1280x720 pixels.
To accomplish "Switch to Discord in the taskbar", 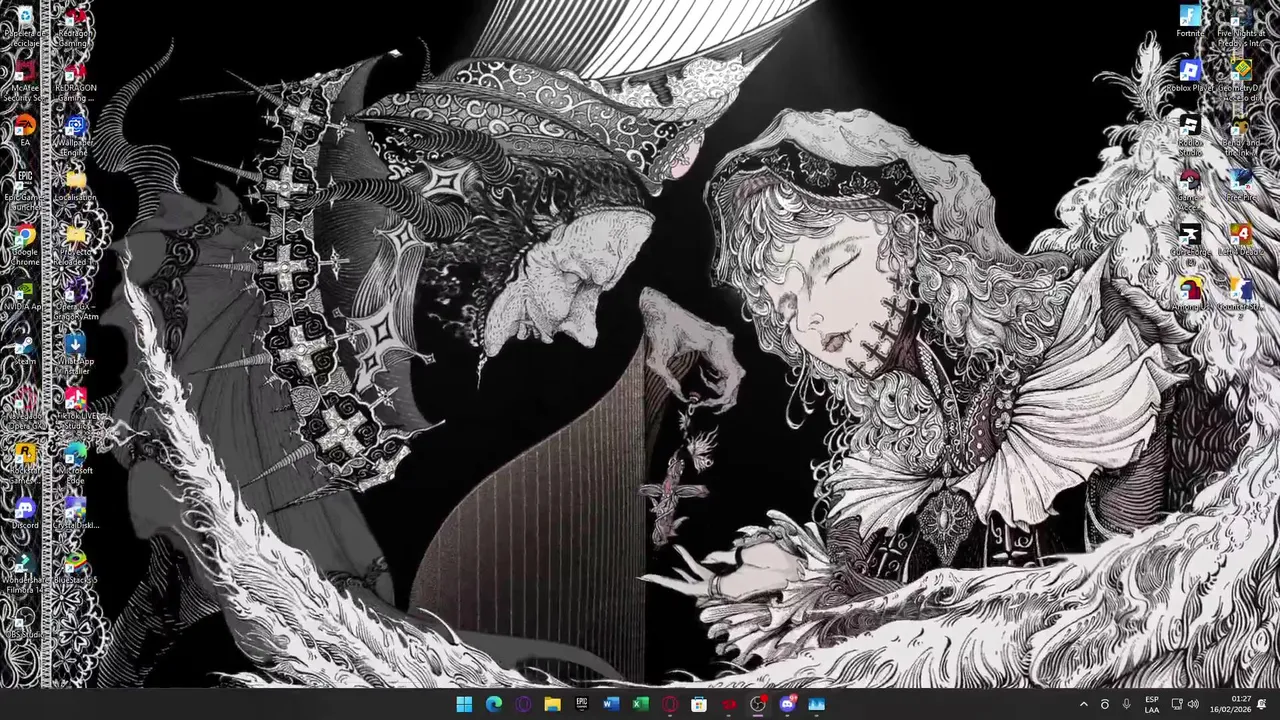I will [787, 704].
